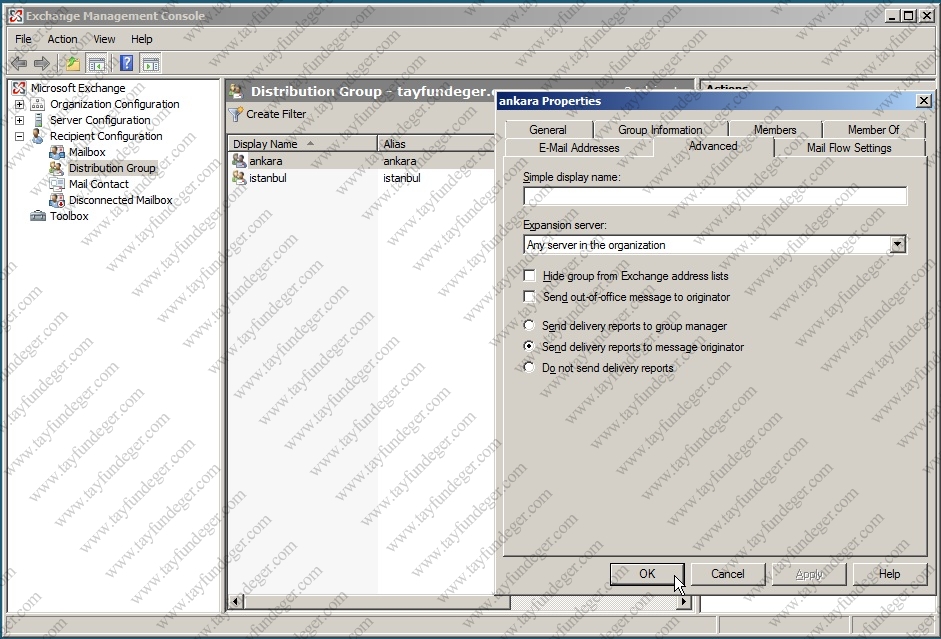Enable Hide group from Exchange address lists
Image resolution: width=941 pixels, height=639 pixels.
529,275
